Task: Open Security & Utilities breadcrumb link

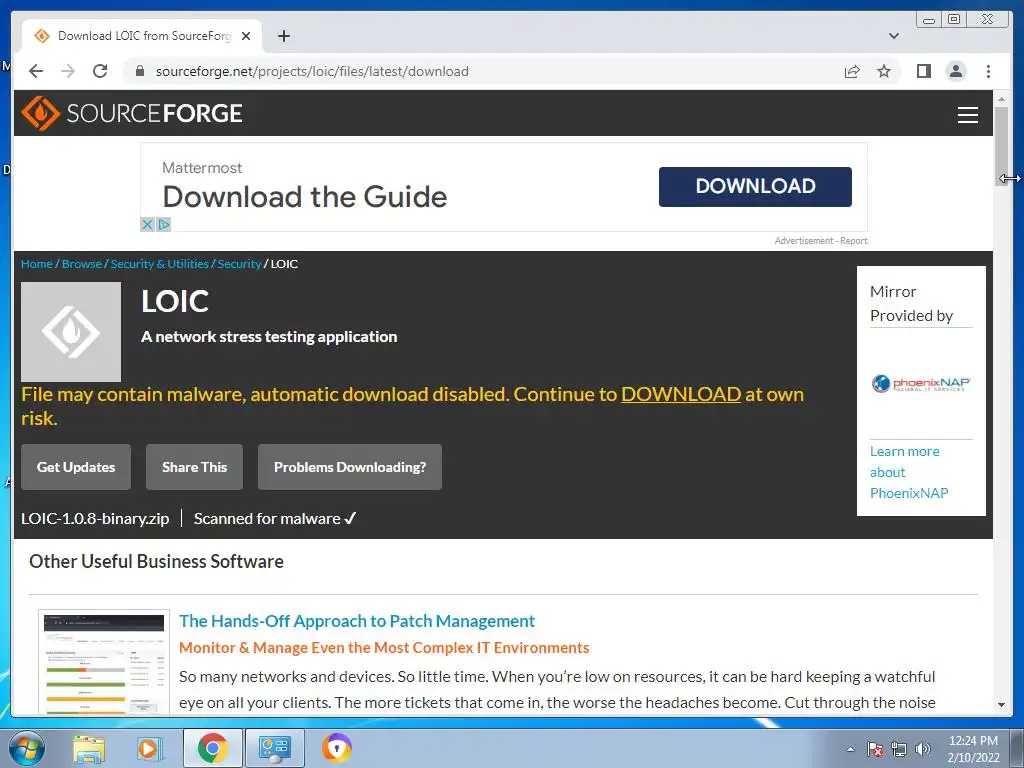Action: (159, 264)
